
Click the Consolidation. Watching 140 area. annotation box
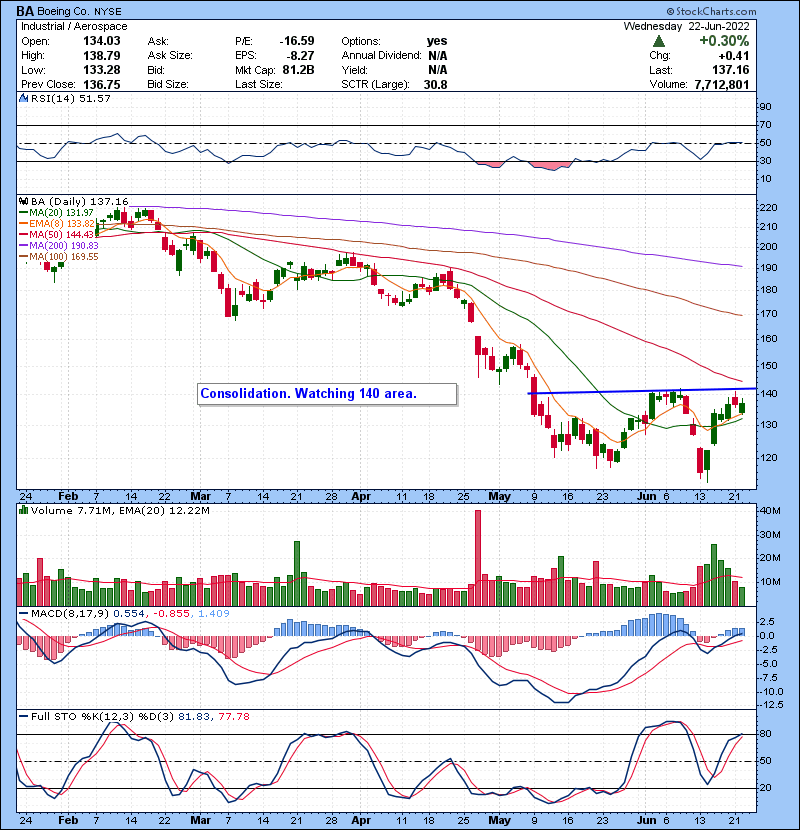pos(327,394)
